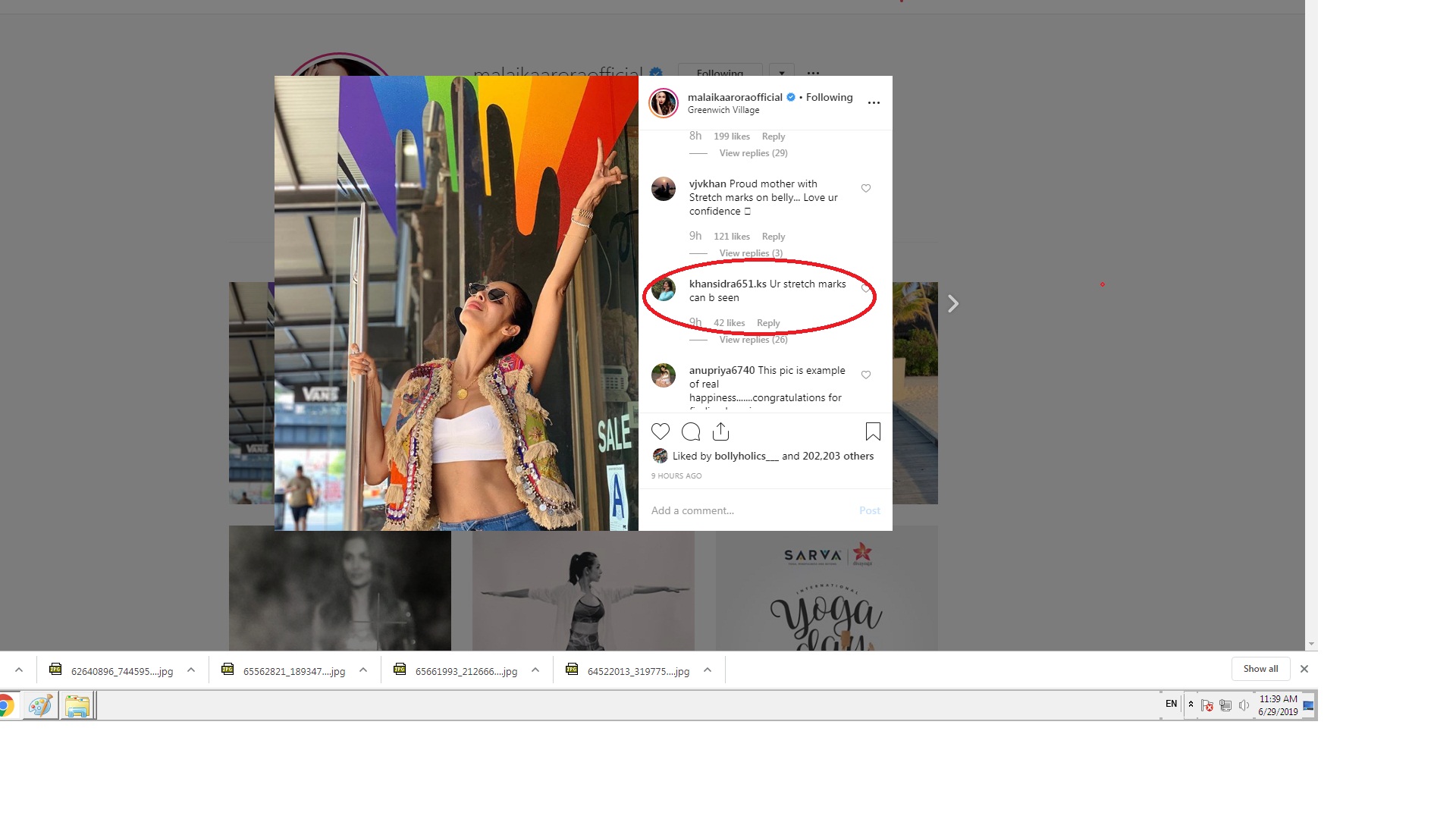Expand leftmost download item chevron
The height and width of the screenshot is (819, 1456).
(19, 670)
